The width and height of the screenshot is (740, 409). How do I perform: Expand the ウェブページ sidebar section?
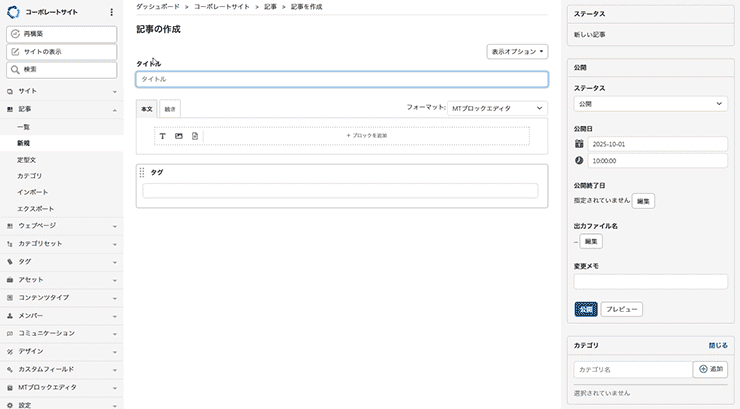(61, 226)
